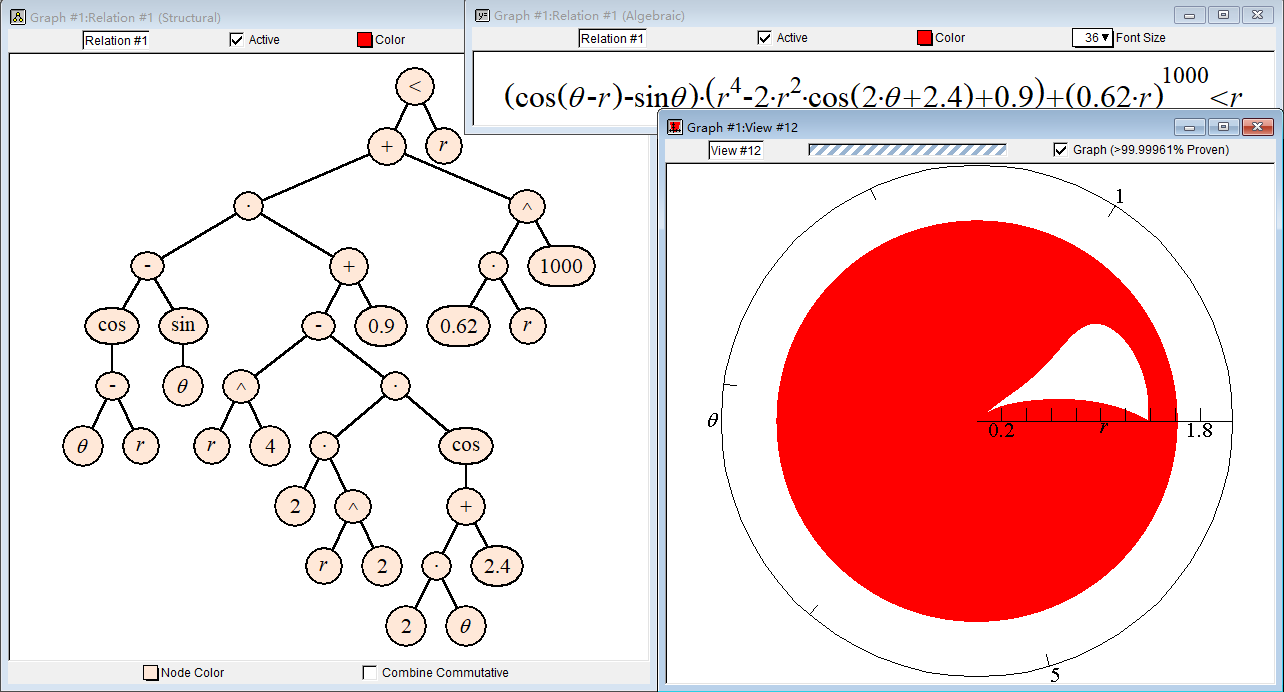Screen dimensions: 1284x692
Task: Select the '1000' exponent node
Action: click(x=562, y=266)
